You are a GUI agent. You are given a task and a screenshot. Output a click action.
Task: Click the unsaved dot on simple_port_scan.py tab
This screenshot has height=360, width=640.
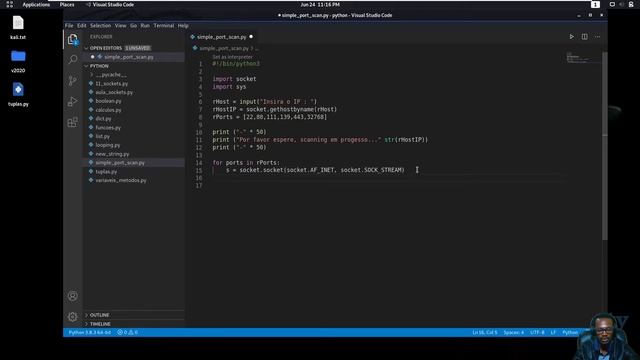[x=251, y=37]
